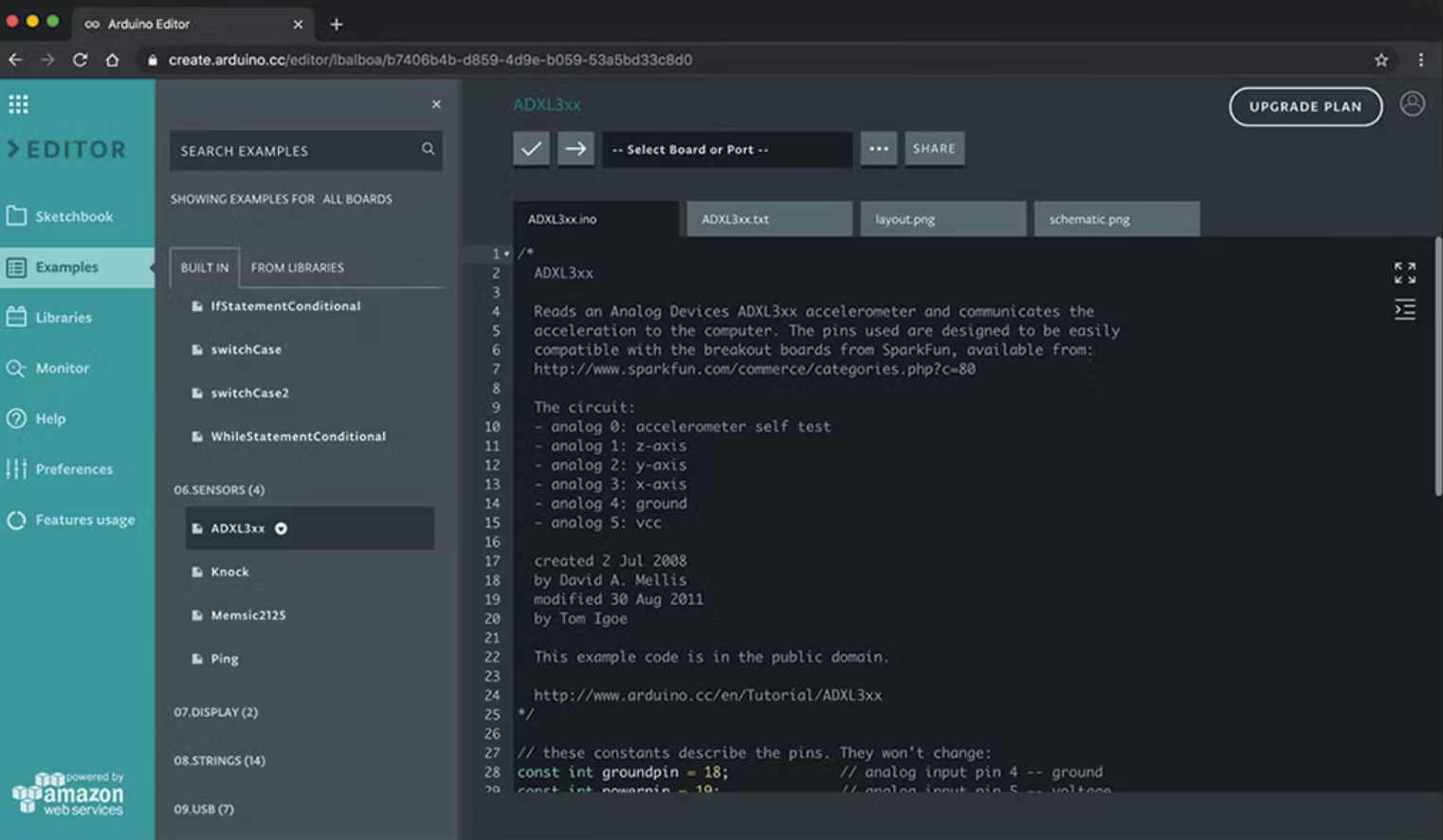Open Monitor in the sidebar

(x=63, y=368)
